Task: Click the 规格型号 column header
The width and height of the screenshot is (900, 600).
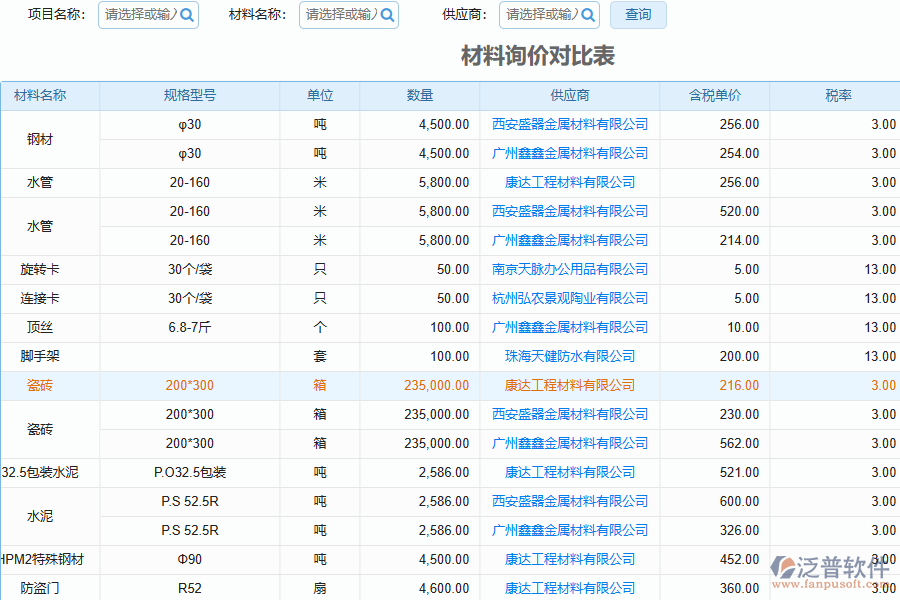Action: click(188, 95)
